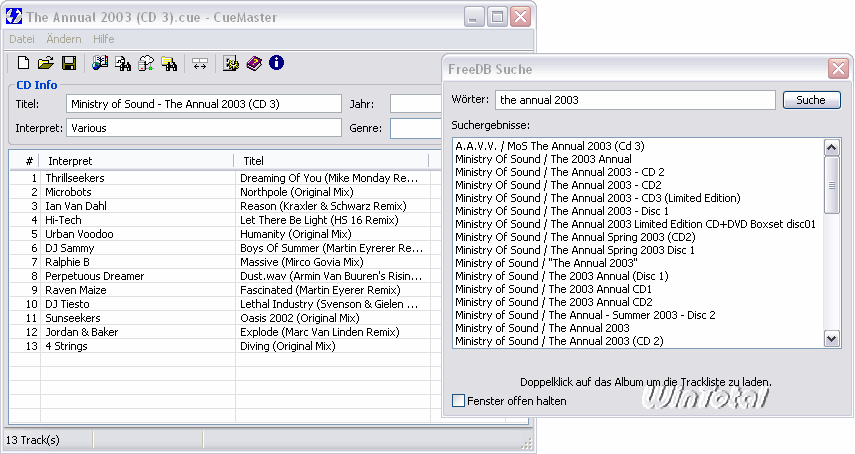Screen dimensions: 855x454
Task: Swap columns using the double-arrow toolbar icon
Action: click(200, 64)
